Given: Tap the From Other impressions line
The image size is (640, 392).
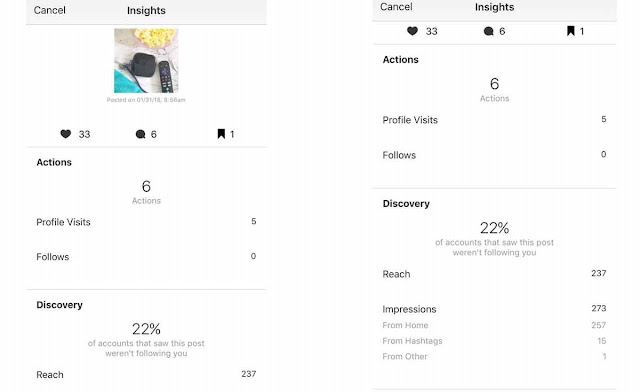Looking at the screenshot, I should click(494, 356).
